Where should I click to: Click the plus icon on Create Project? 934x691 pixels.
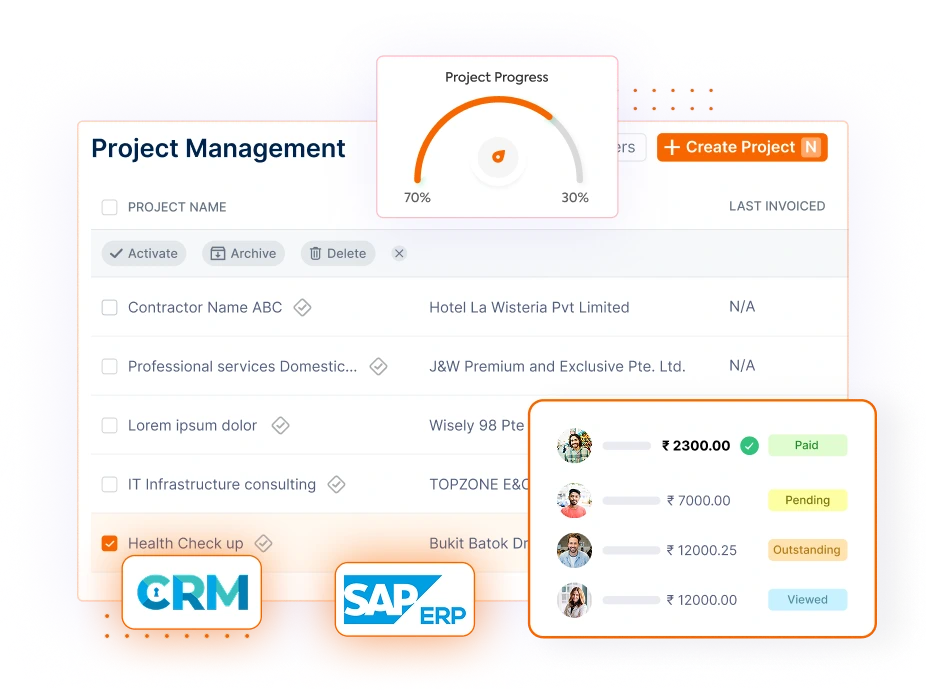[671, 147]
